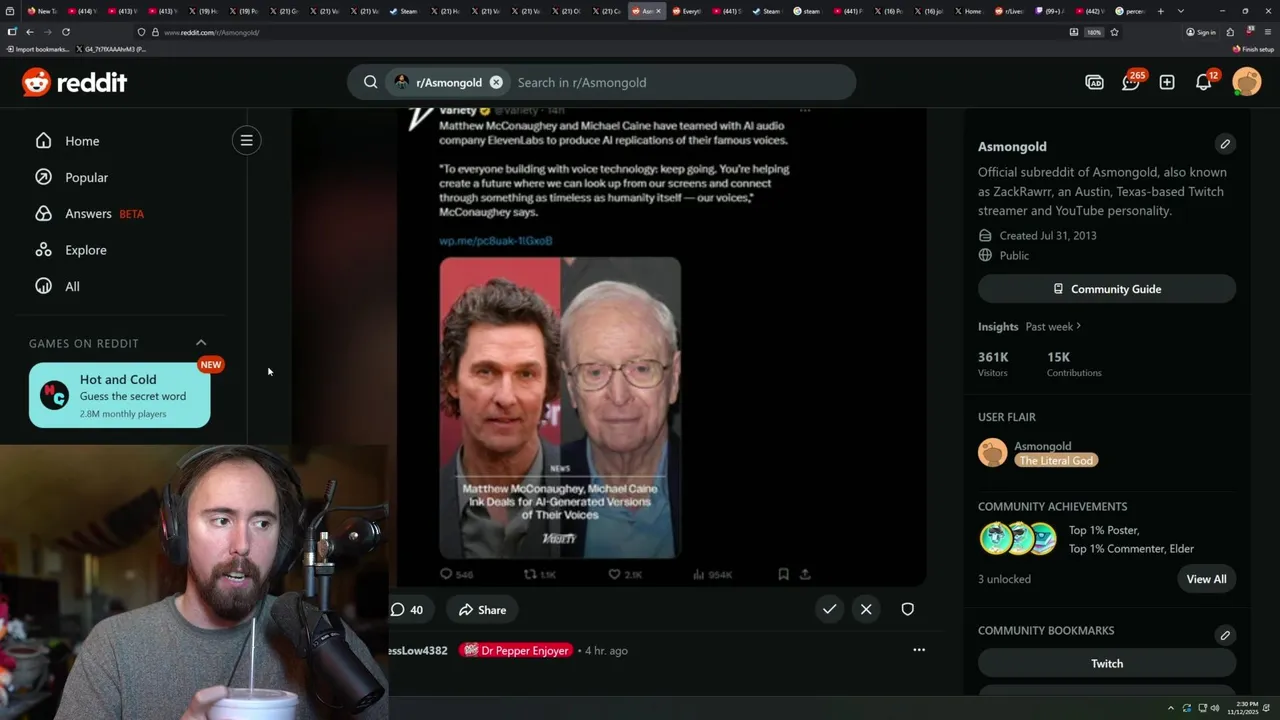Viewport: 1280px width, 720px height.
Task: Open the McConaughey and Caine image
Action: click(x=560, y=407)
